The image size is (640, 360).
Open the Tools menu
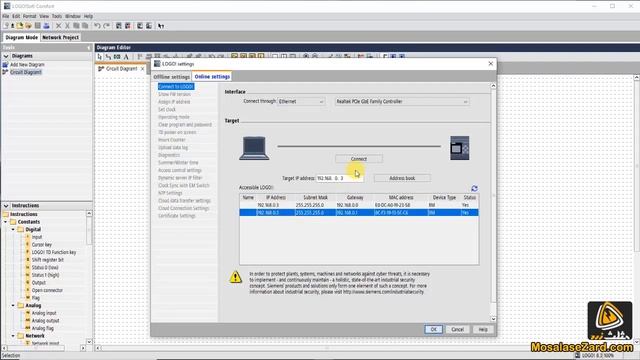click(57, 16)
